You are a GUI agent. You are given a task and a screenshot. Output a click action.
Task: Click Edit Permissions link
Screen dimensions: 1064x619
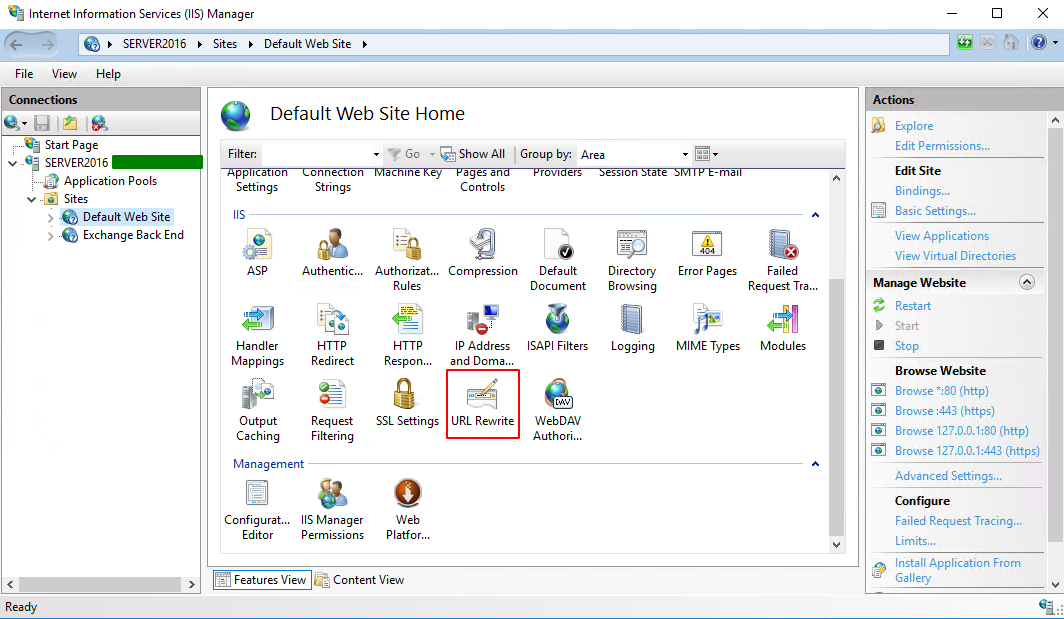pos(942,146)
